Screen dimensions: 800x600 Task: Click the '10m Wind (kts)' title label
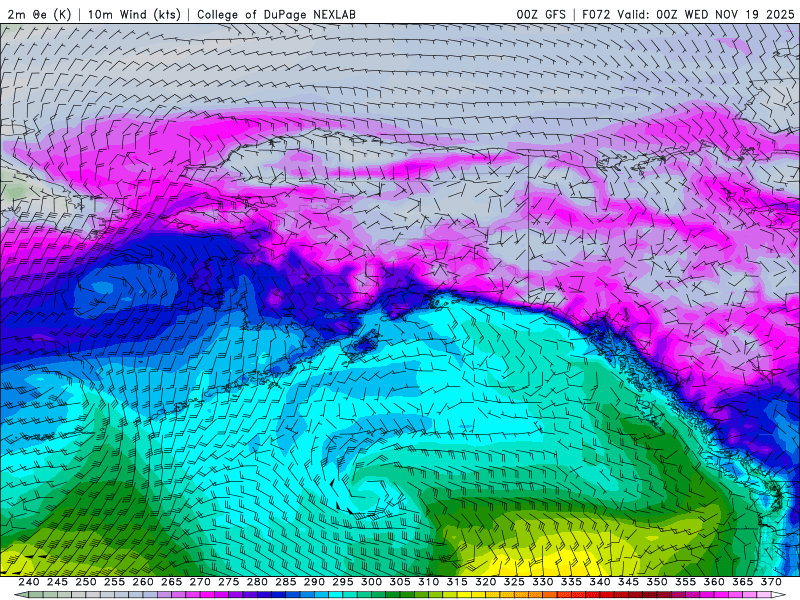(x=134, y=14)
